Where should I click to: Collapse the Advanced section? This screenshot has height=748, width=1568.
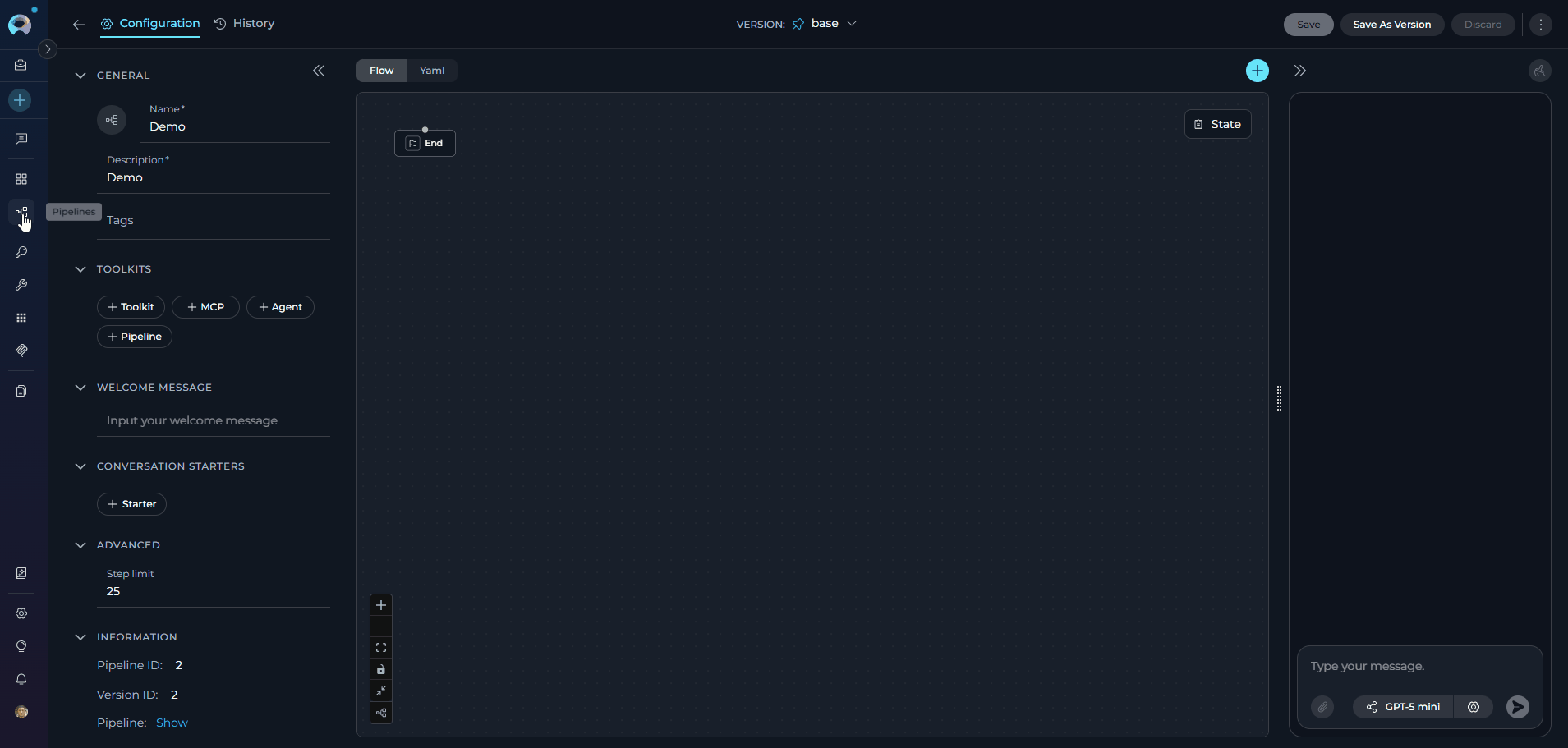(80, 545)
